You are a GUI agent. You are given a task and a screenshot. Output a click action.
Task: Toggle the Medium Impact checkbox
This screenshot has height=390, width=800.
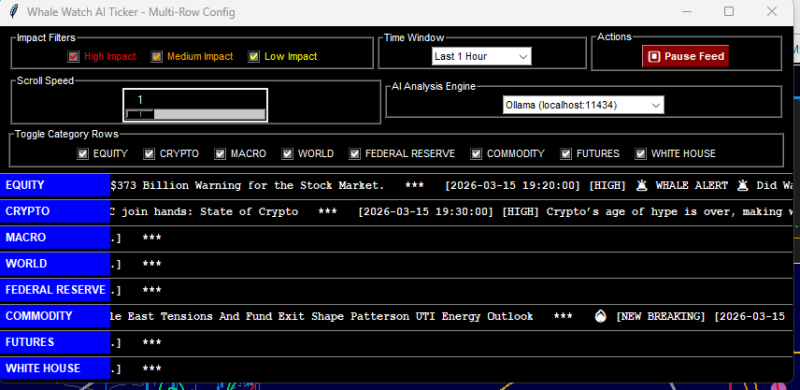tap(156, 57)
